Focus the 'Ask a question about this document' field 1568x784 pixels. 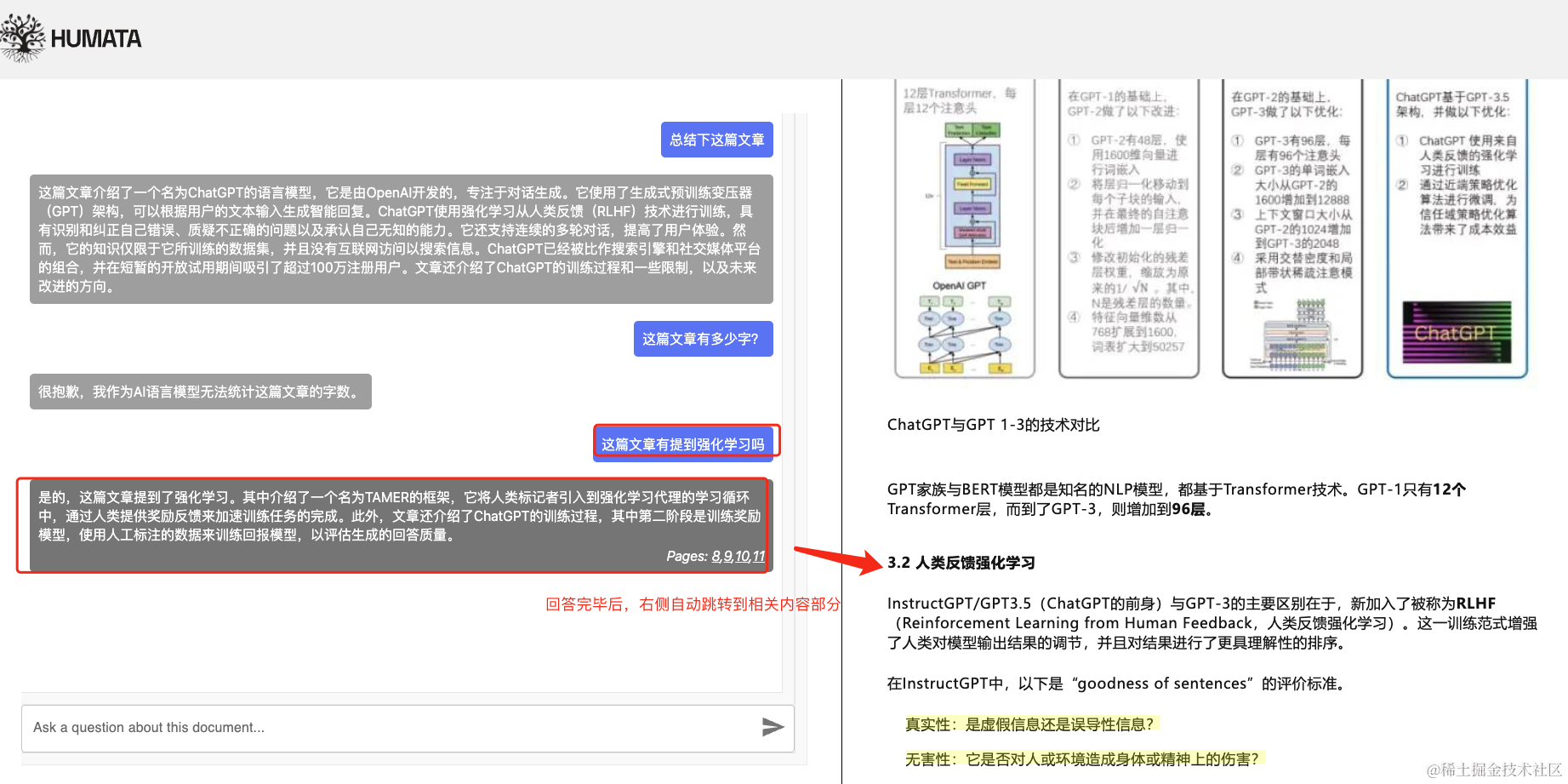[x=408, y=728]
